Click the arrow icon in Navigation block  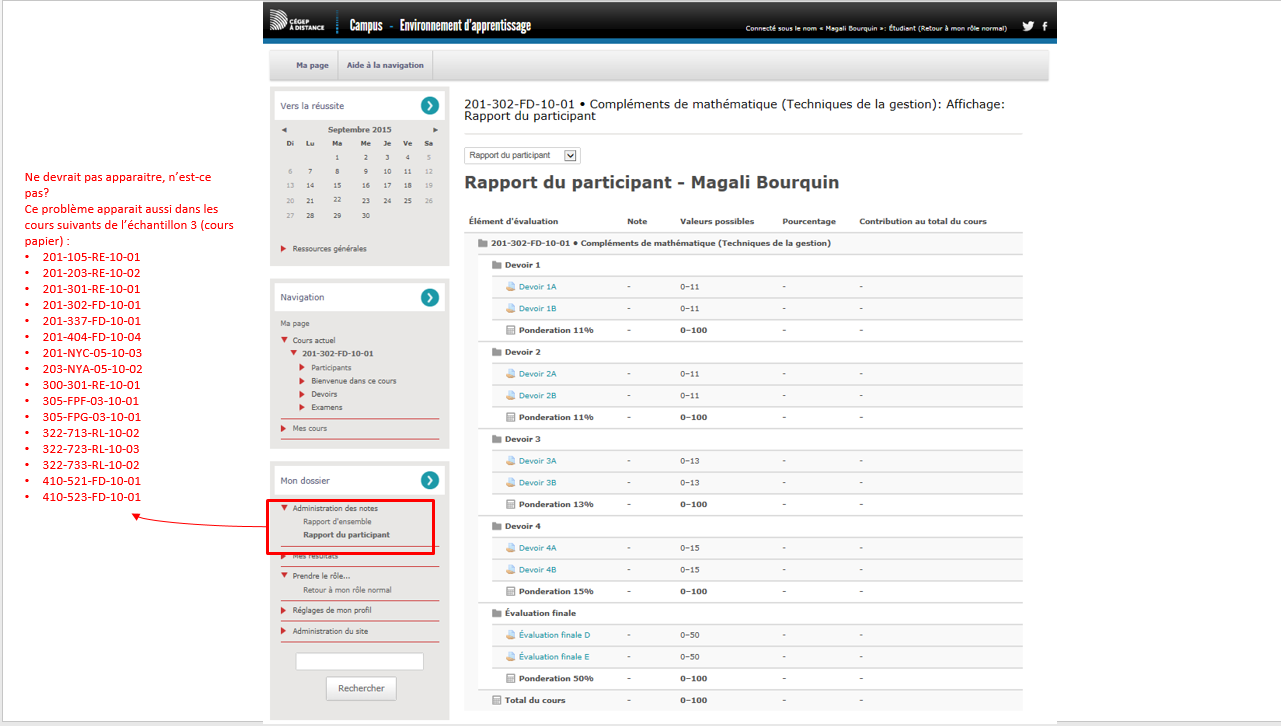tap(430, 297)
